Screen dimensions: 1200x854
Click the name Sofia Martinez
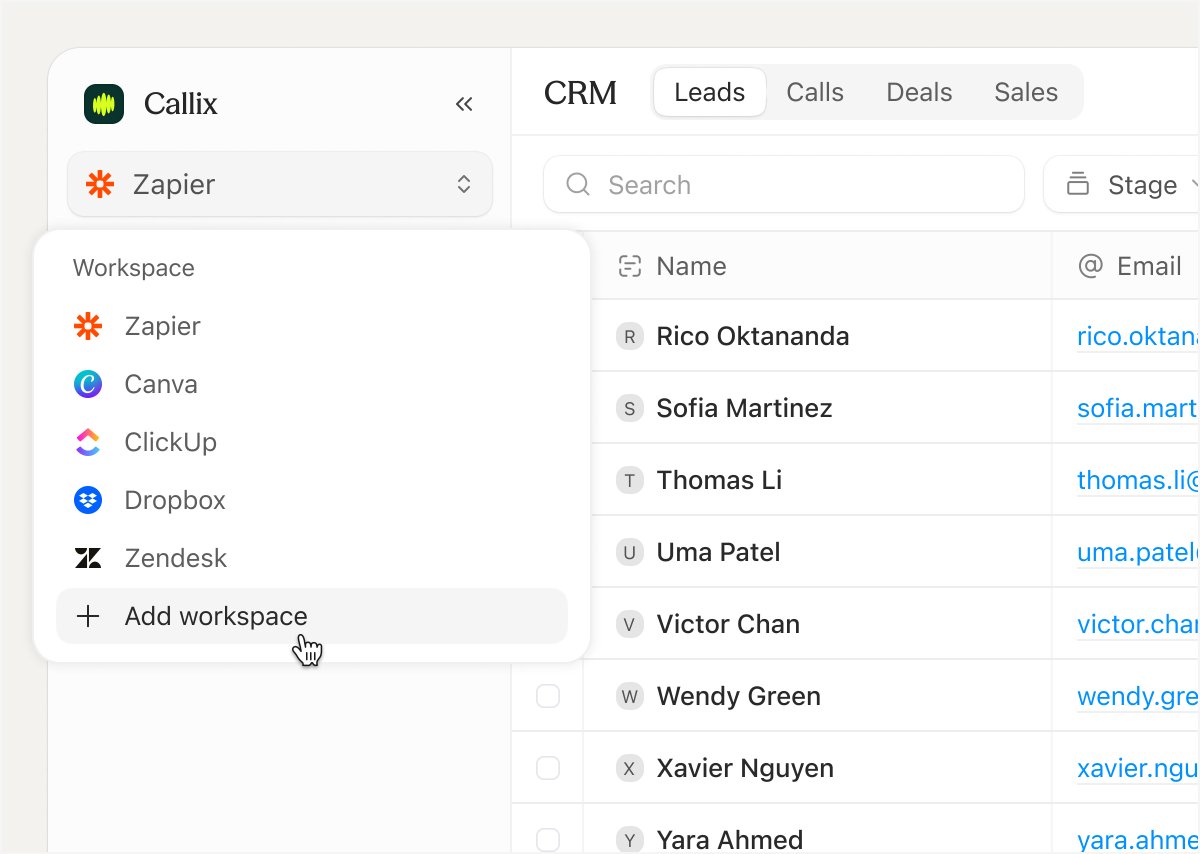(x=744, y=408)
